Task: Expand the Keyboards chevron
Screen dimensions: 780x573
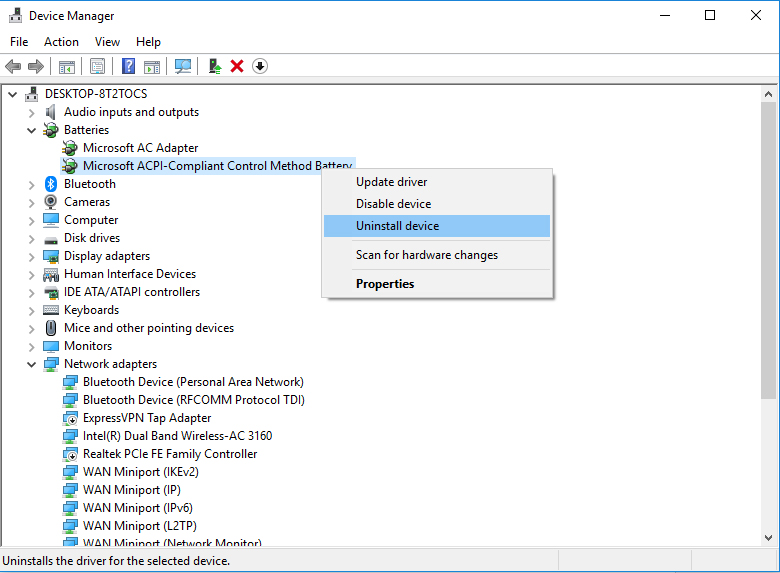Action: coord(32,311)
